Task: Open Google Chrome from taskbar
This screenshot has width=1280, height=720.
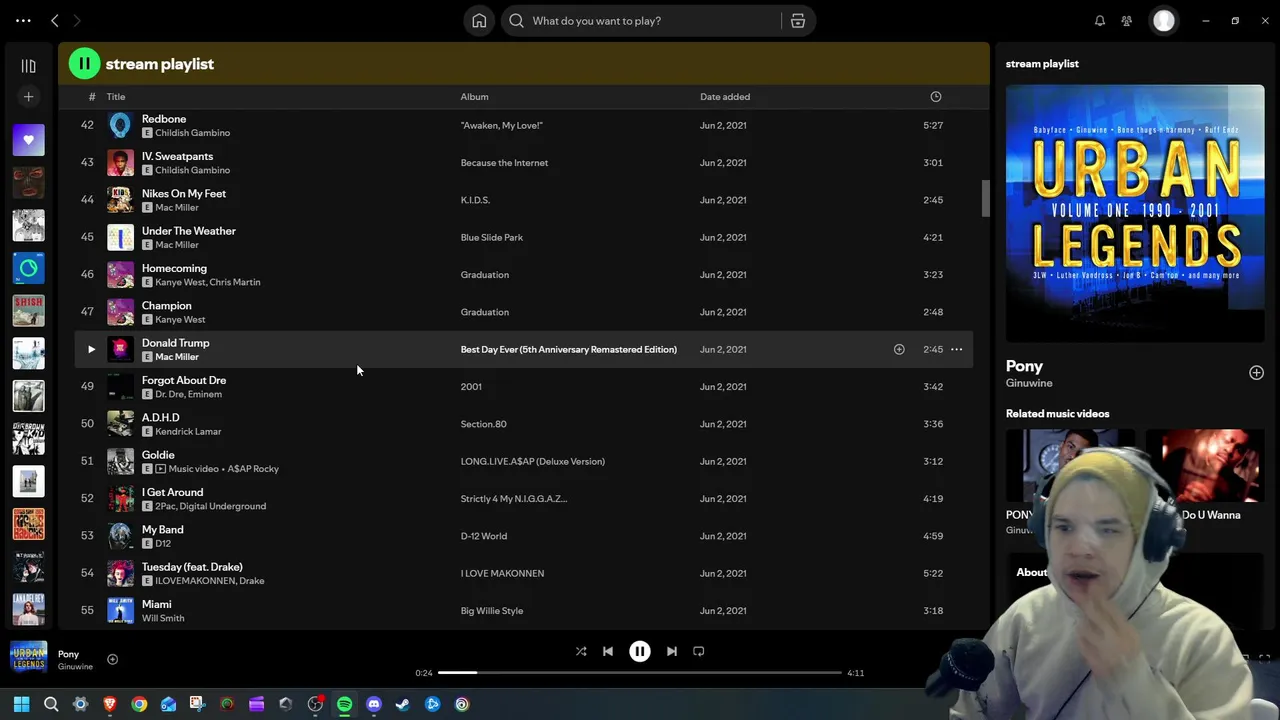Action: (139, 704)
